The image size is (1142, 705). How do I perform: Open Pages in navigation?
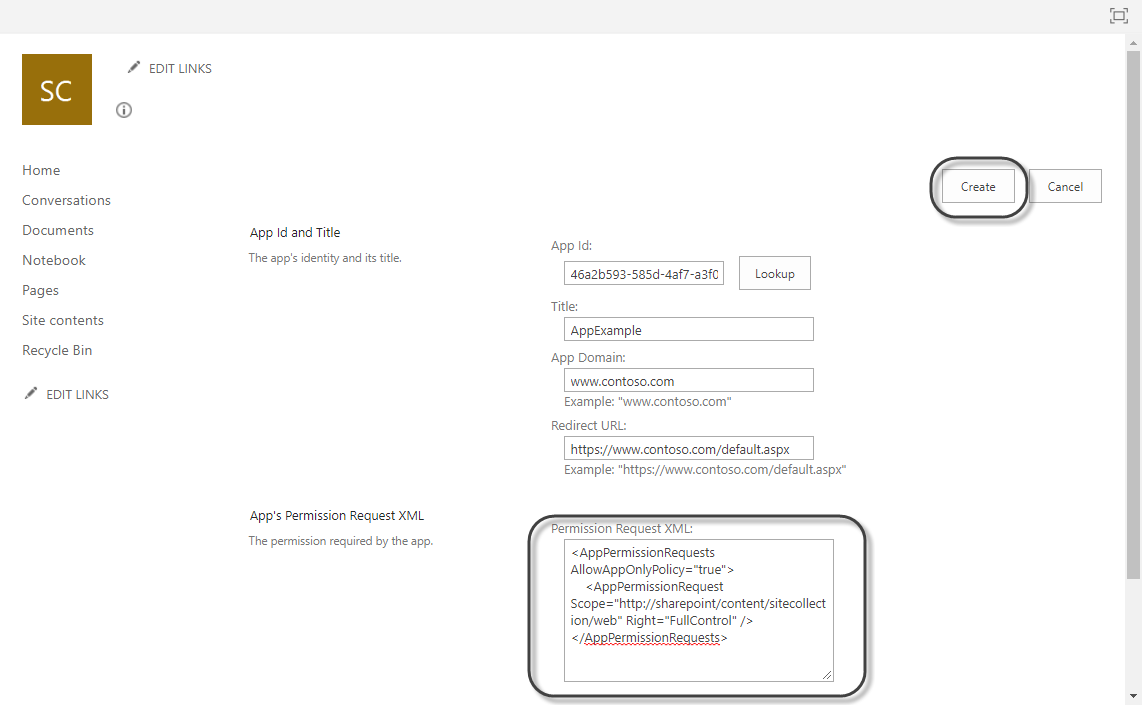pos(40,291)
